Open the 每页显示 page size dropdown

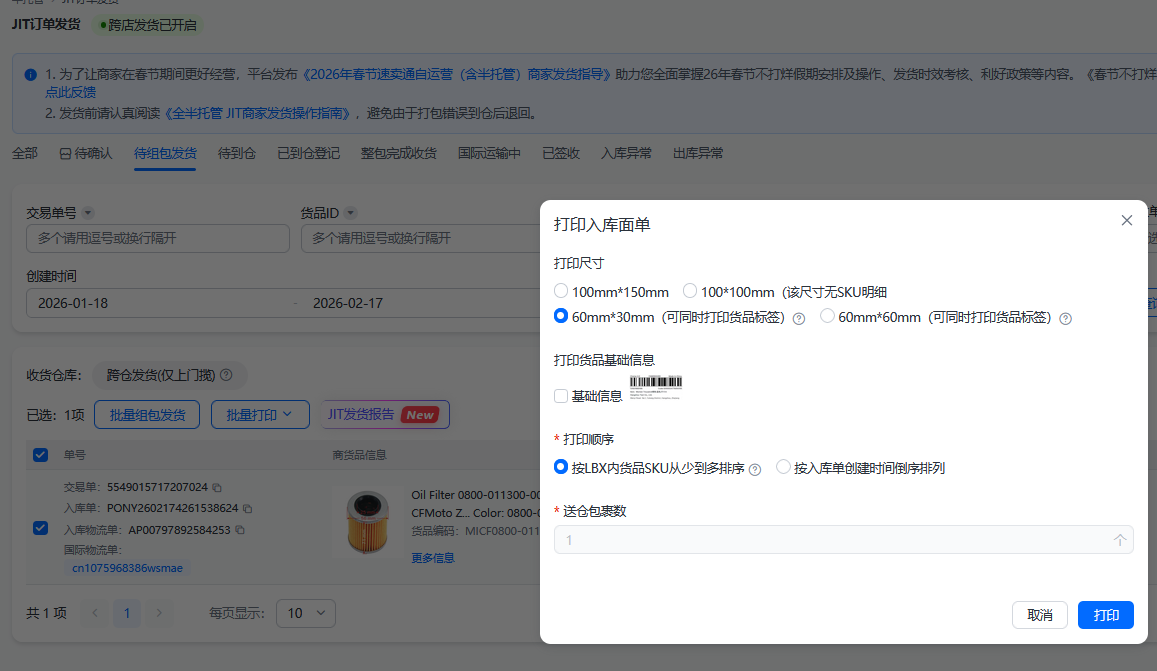(306, 613)
